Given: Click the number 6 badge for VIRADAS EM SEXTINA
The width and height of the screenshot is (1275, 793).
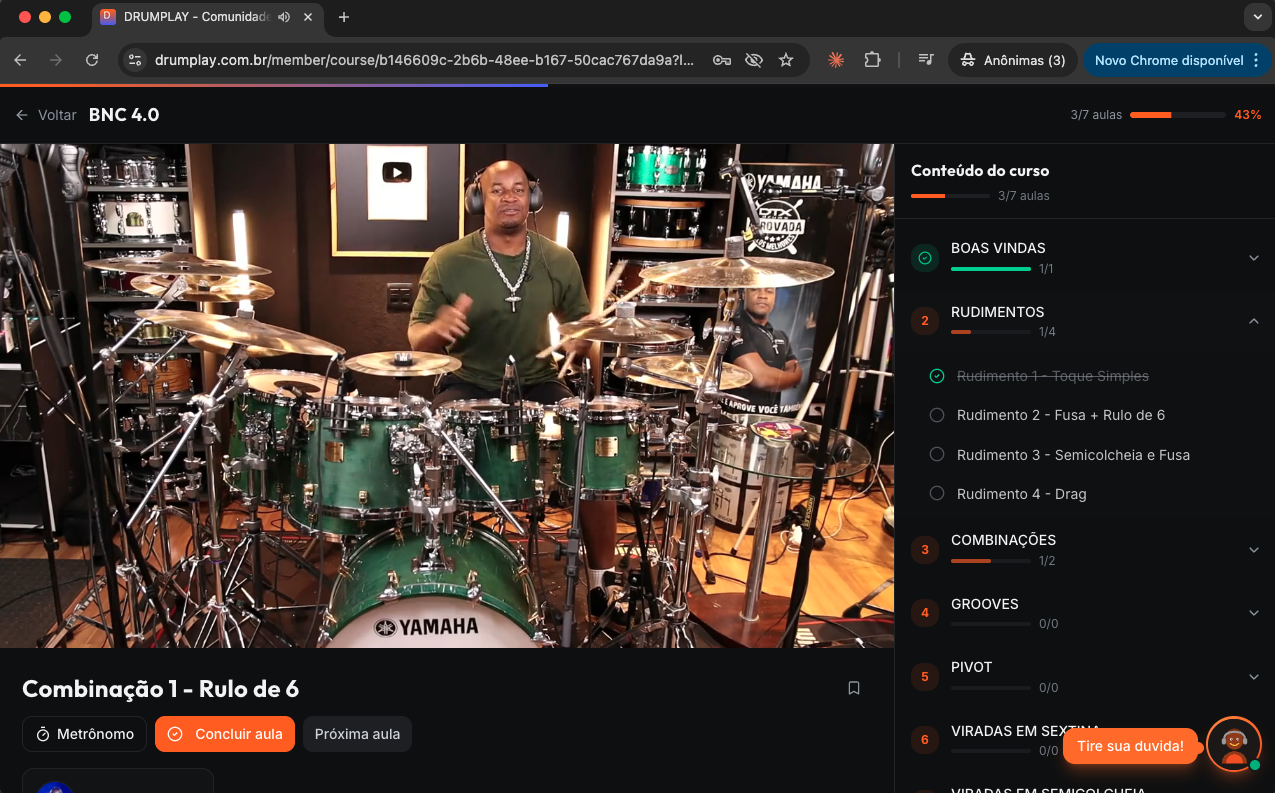Looking at the screenshot, I should coord(925,740).
